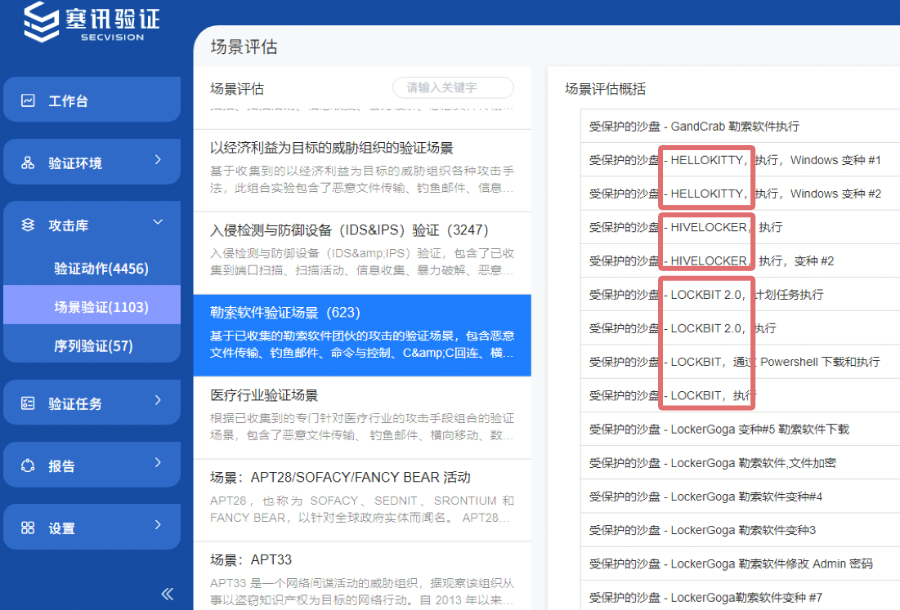Click the 工作台 dashboard icon
Image resolution: width=900 pixels, height=610 pixels.
coord(28,100)
